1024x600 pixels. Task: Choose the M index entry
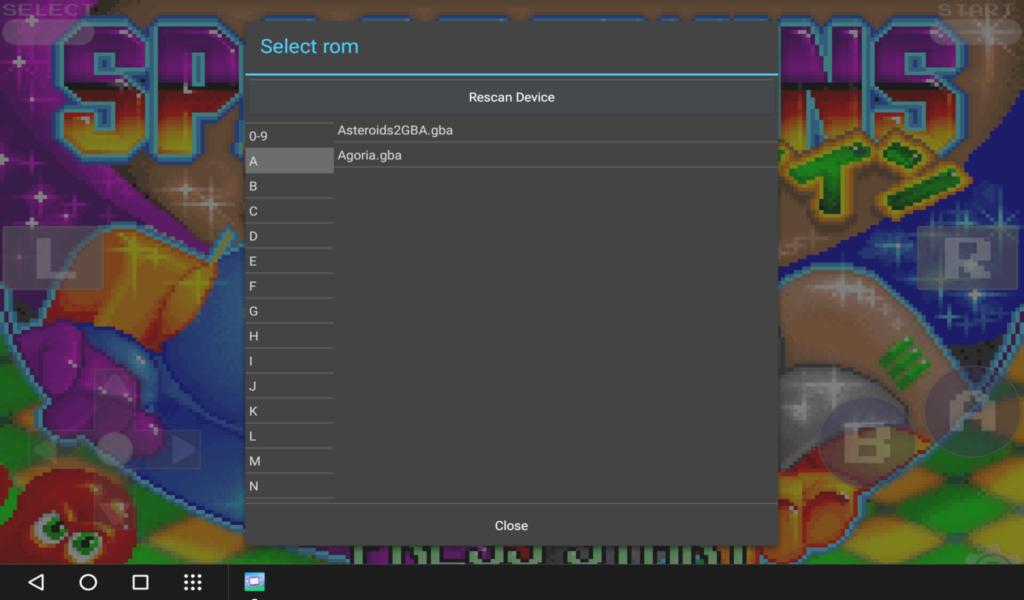tap(289, 461)
